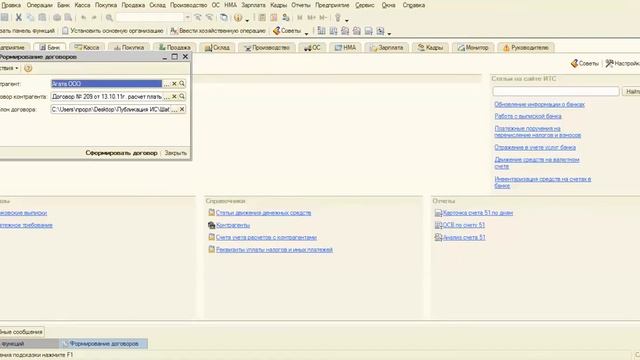Switch to the Склад tab
This screenshot has height=360, width=640.
(217, 47)
